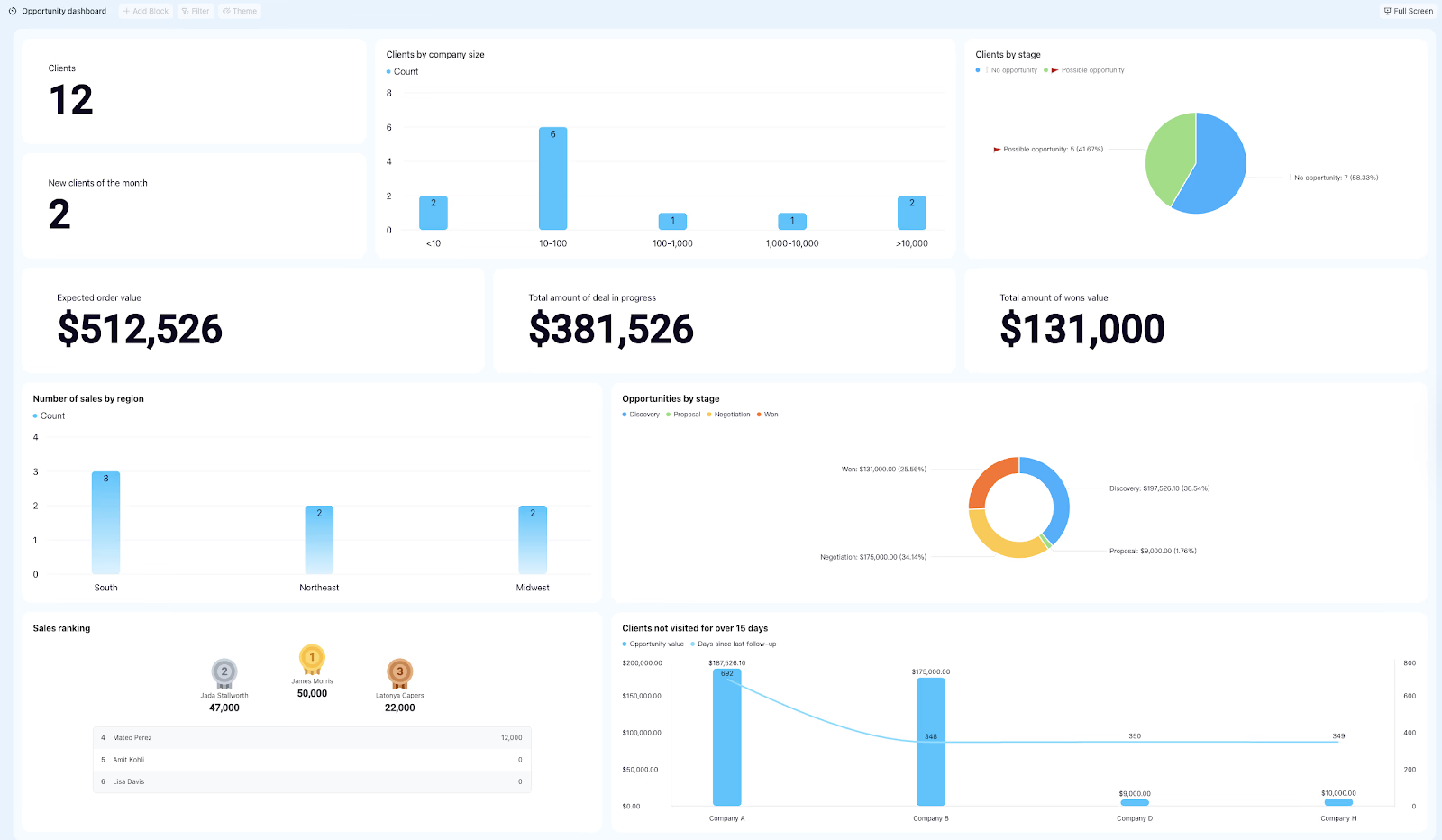
Task: Toggle the Negotiation legend entry
Action: pyautogui.click(x=728, y=415)
